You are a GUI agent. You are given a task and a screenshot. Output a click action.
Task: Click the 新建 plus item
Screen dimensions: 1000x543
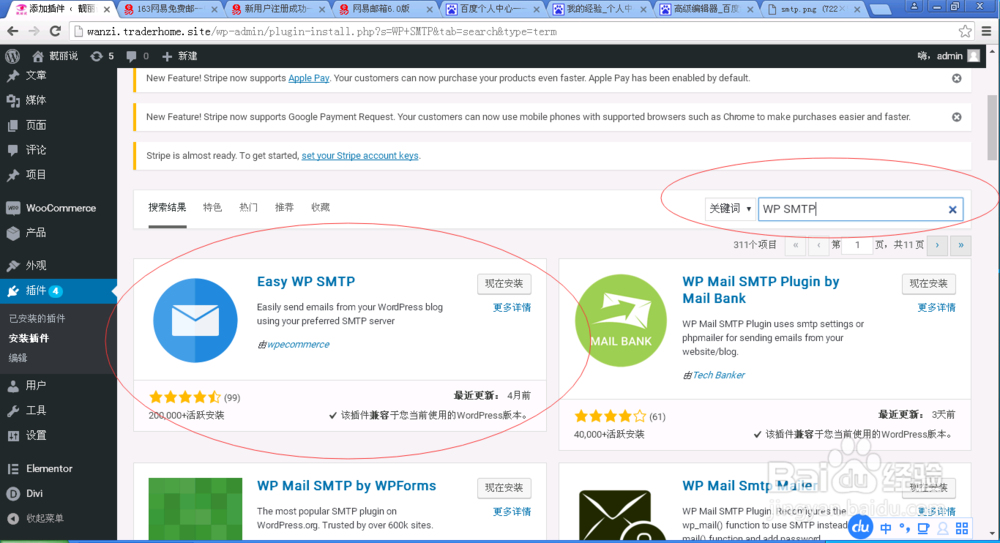pyautogui.click(x=179, y=56)
